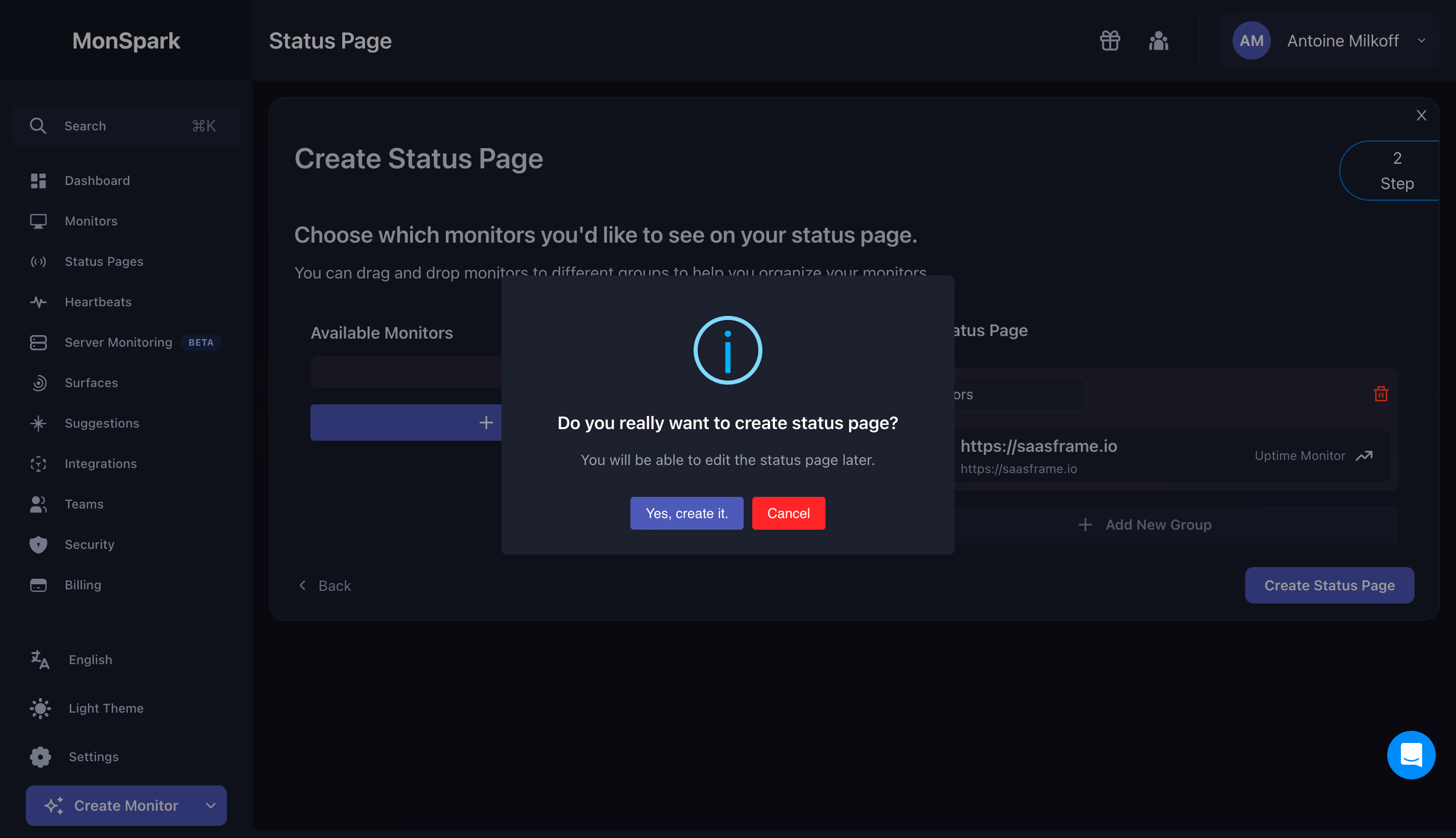Click the red Cancel button
The height and width of the screenshot is (838, 1456).
788,514
